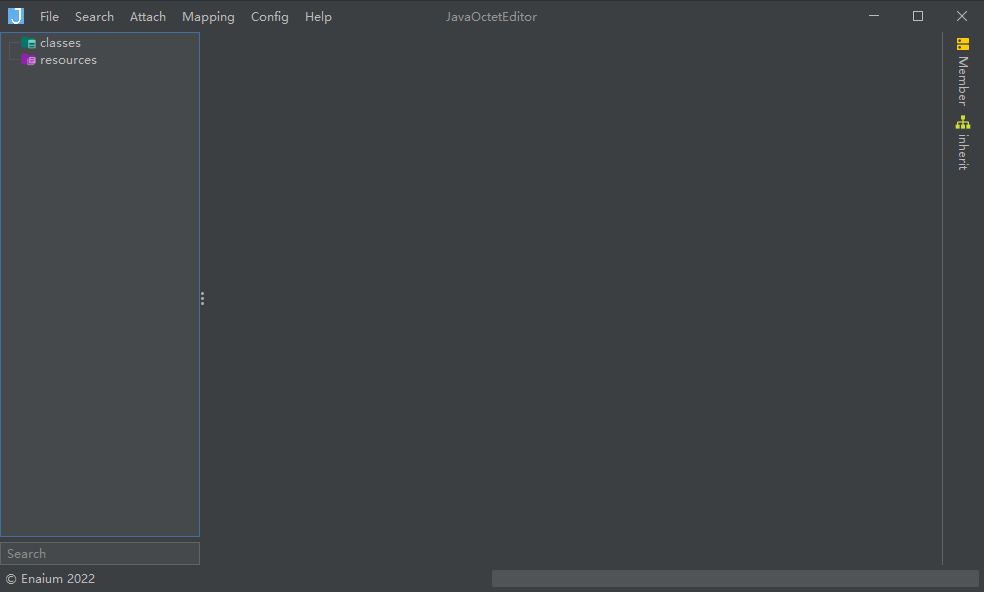This screenshot has width=984, height=592.
Task: Maximize the JavaOctetEditor window
Action: point(917,16)
